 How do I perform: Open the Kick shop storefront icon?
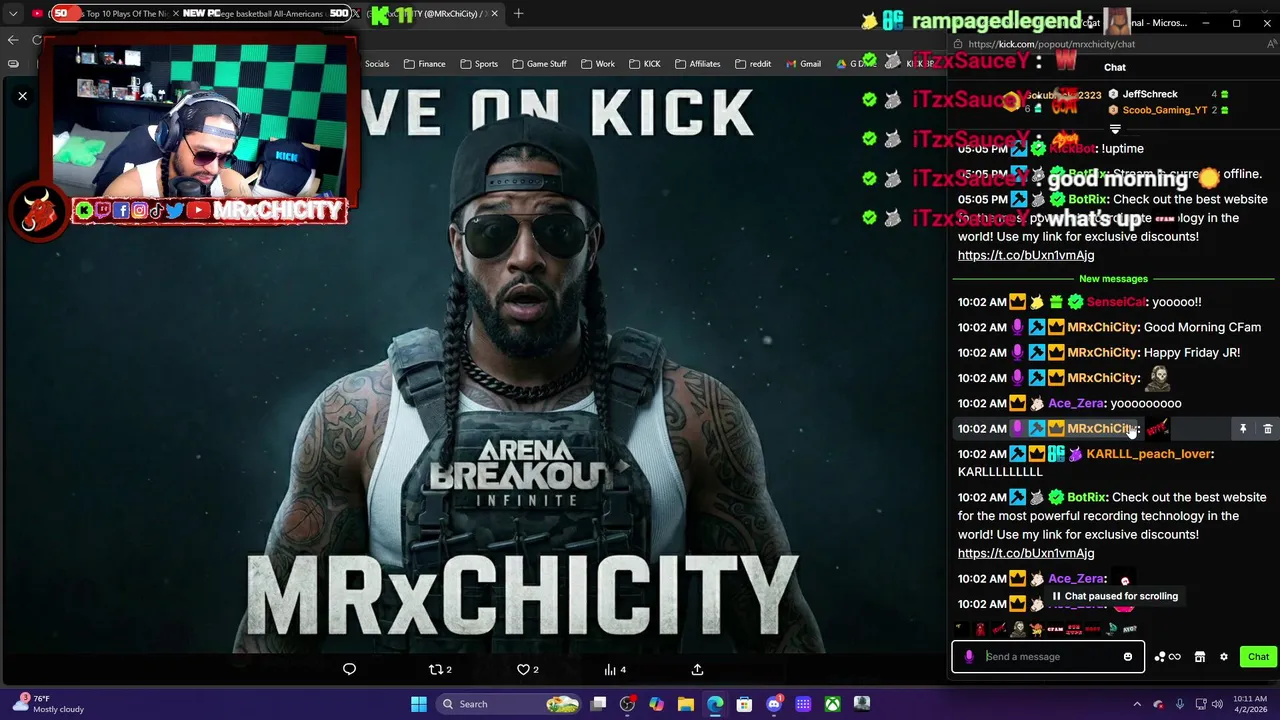pos(1200,657)
